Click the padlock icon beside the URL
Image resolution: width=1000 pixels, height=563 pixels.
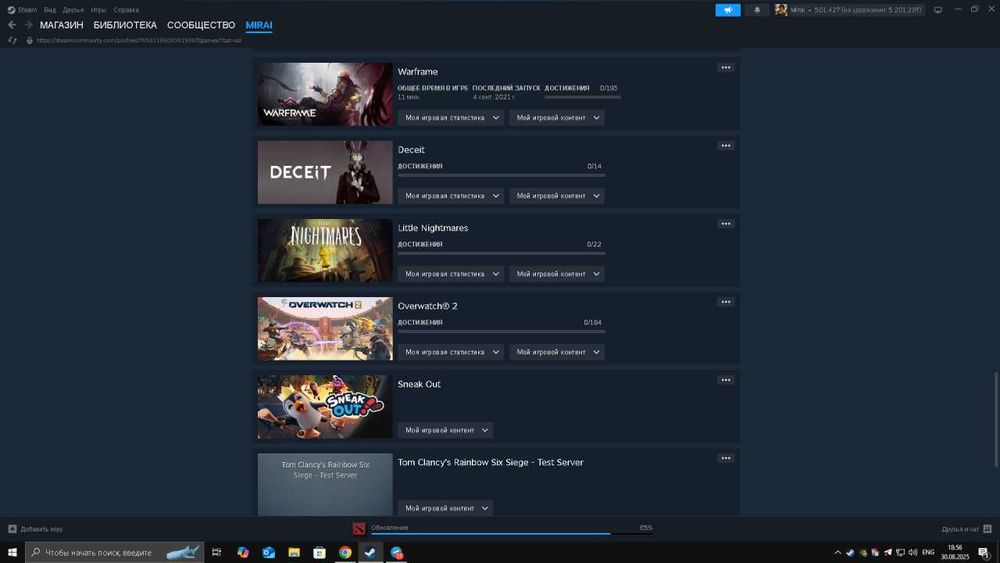pos(29,40)
